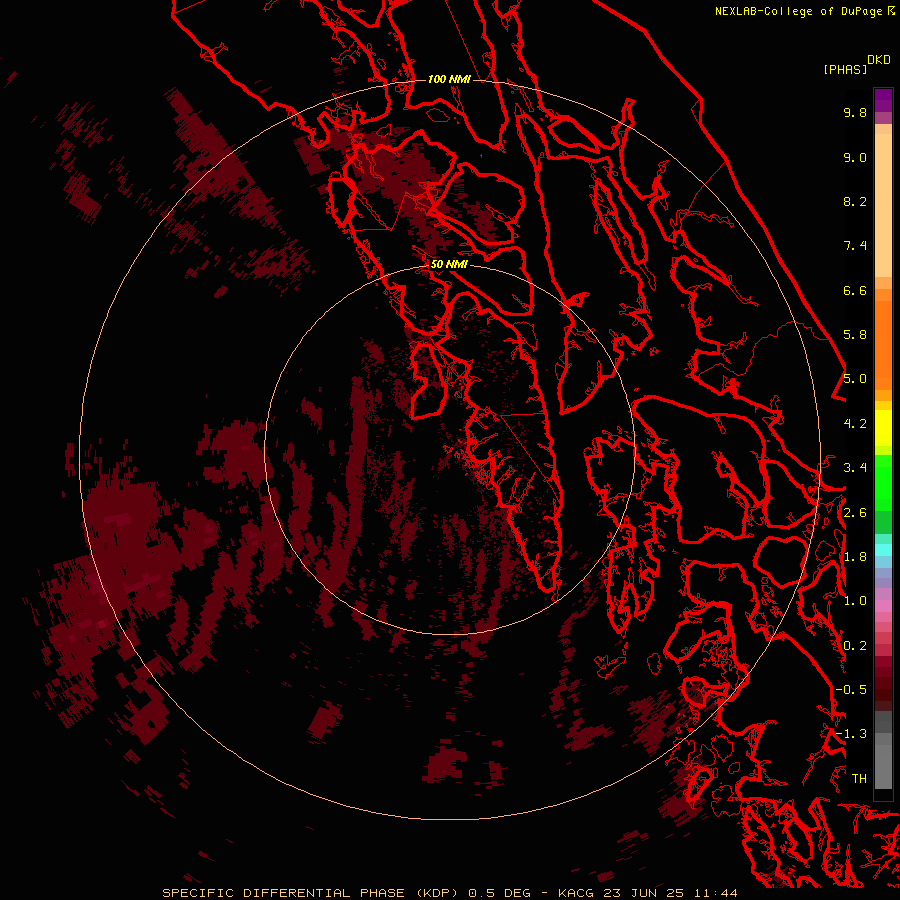Click the -0.5 legend value

point(851,690)
